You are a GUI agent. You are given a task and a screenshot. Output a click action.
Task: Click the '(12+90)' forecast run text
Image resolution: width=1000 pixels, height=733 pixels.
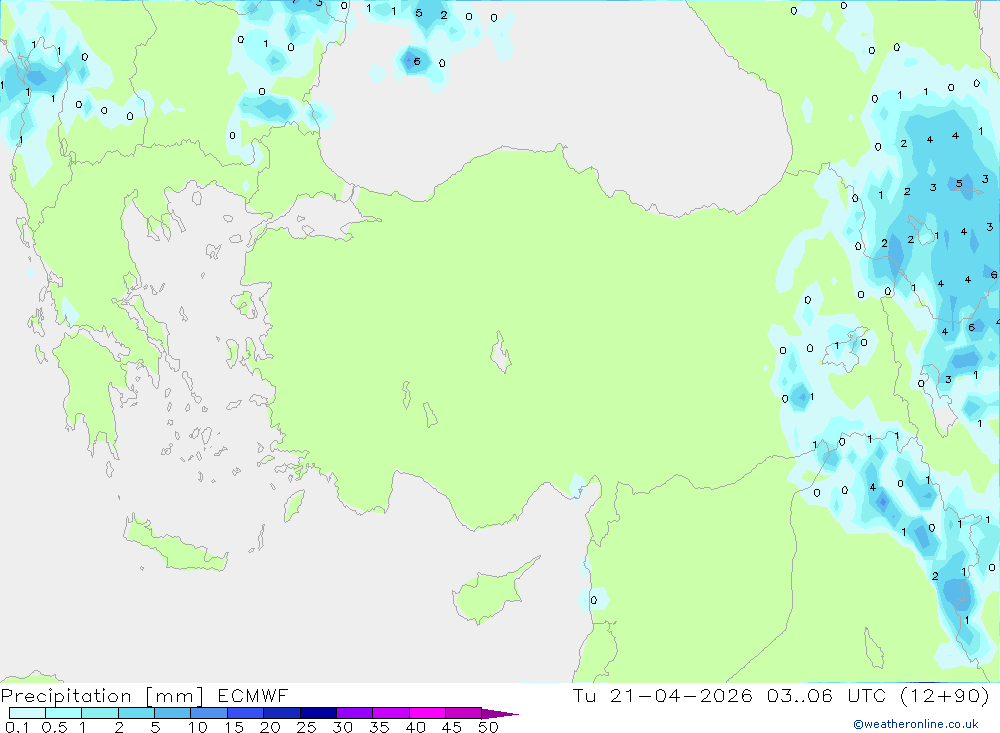(945, 695)
